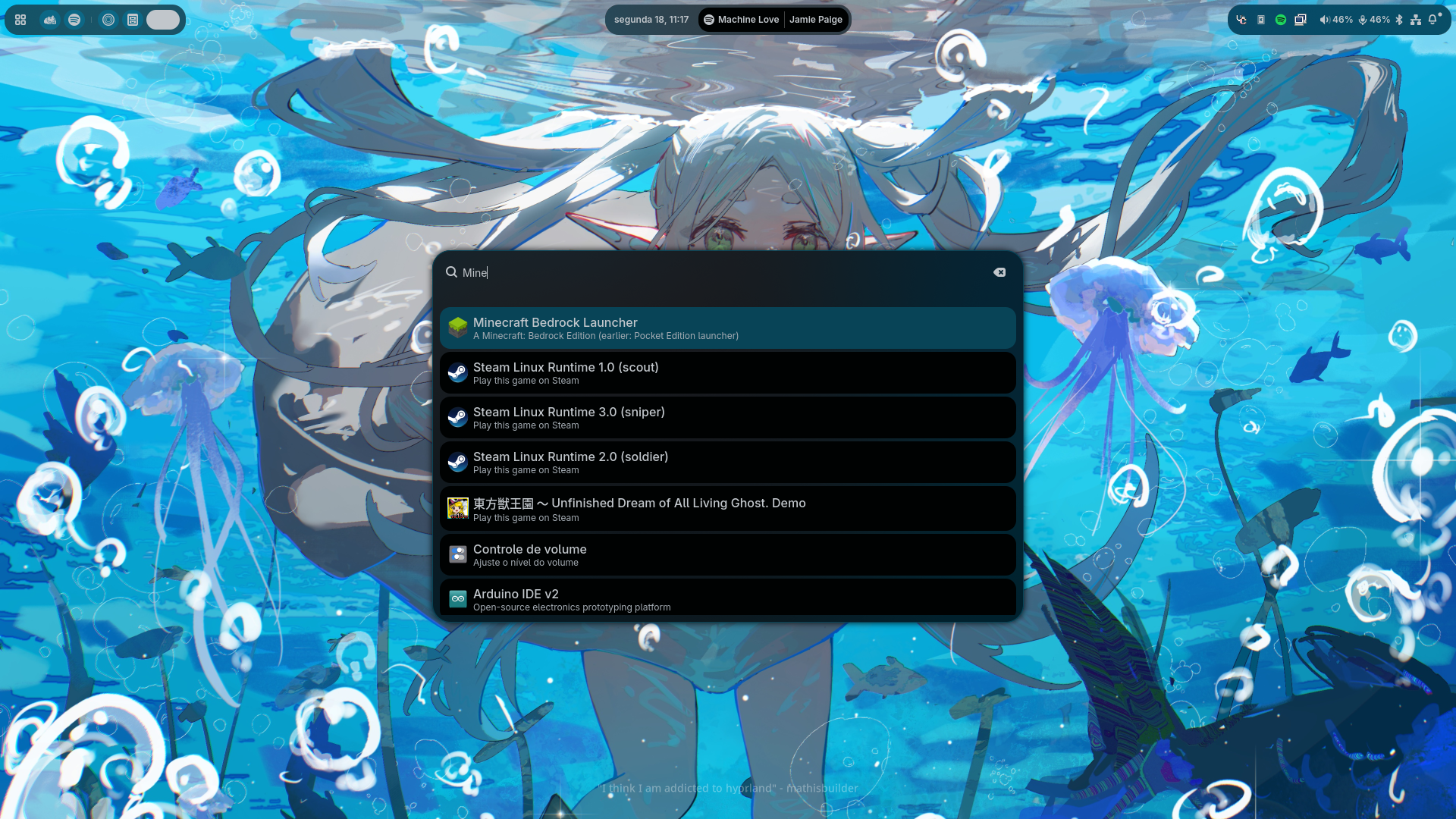1456x819 pixels.
Task: Clear the search text with backspace icon
Action: pos(999,272)
